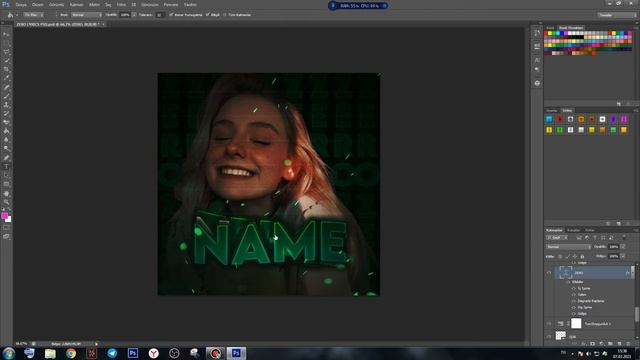Screen dimensions: 640x360
Task: Click the foreground magenta color swatch
Action: coord(4,216)
